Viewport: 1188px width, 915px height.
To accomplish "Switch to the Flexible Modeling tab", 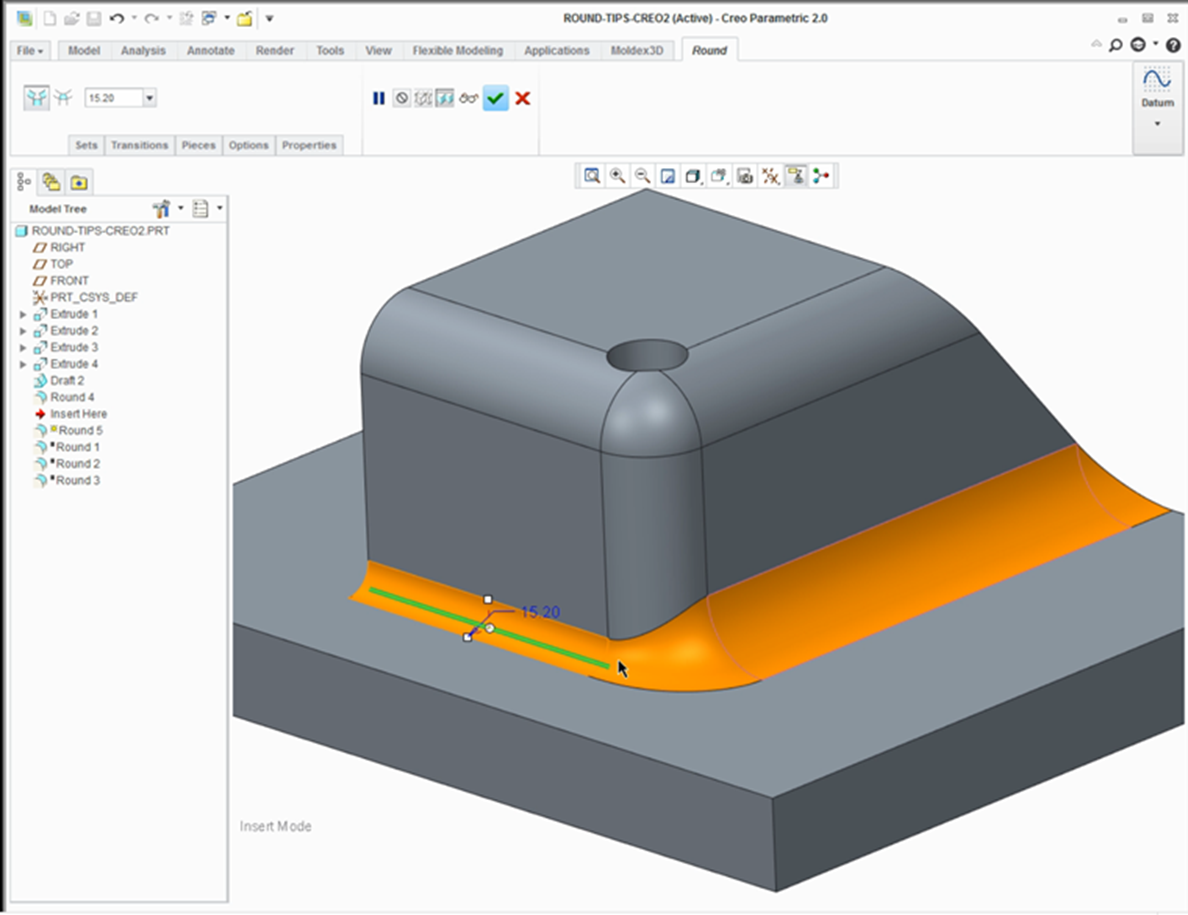I will point(458,51).
